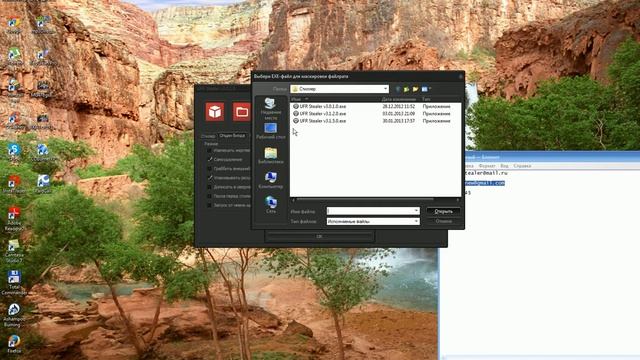This screenshot has width=640, height=360.
Task: Open the Справка menu in Notepad
Action: [522, 166]
